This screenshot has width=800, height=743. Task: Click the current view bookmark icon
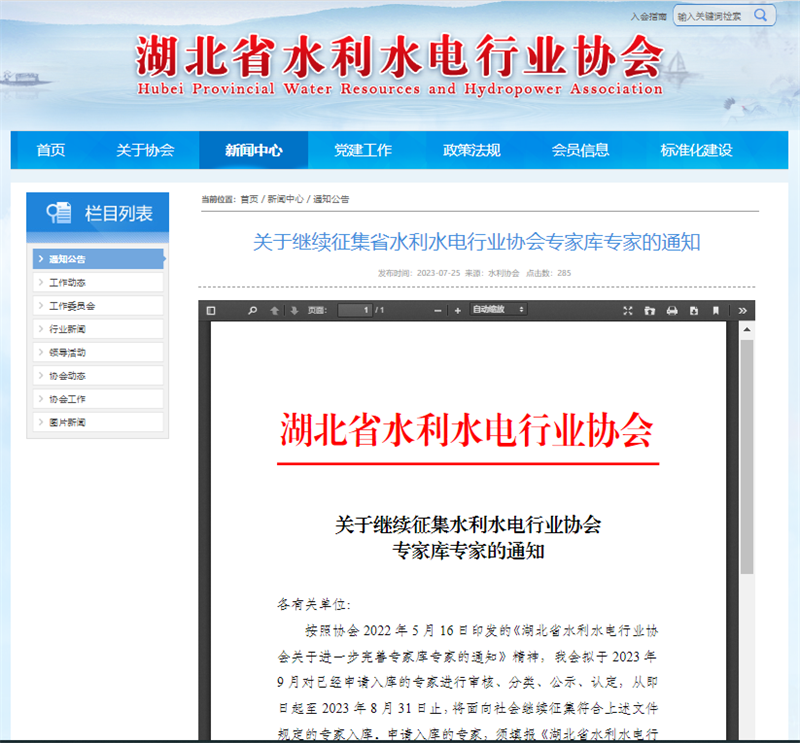click(716, 310)
